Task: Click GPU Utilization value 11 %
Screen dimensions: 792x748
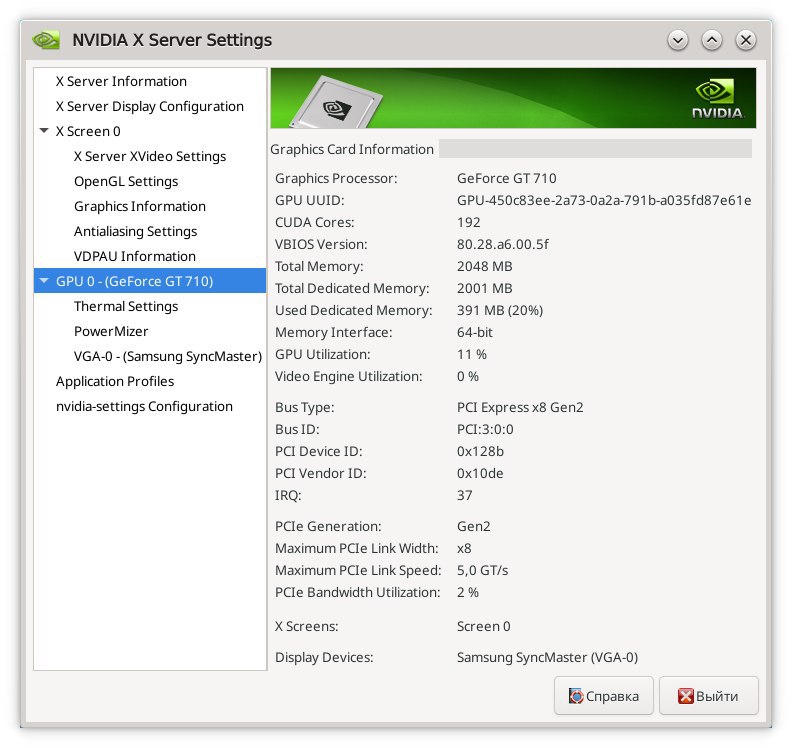Action: pyautogui.click(x=471, y=354)
